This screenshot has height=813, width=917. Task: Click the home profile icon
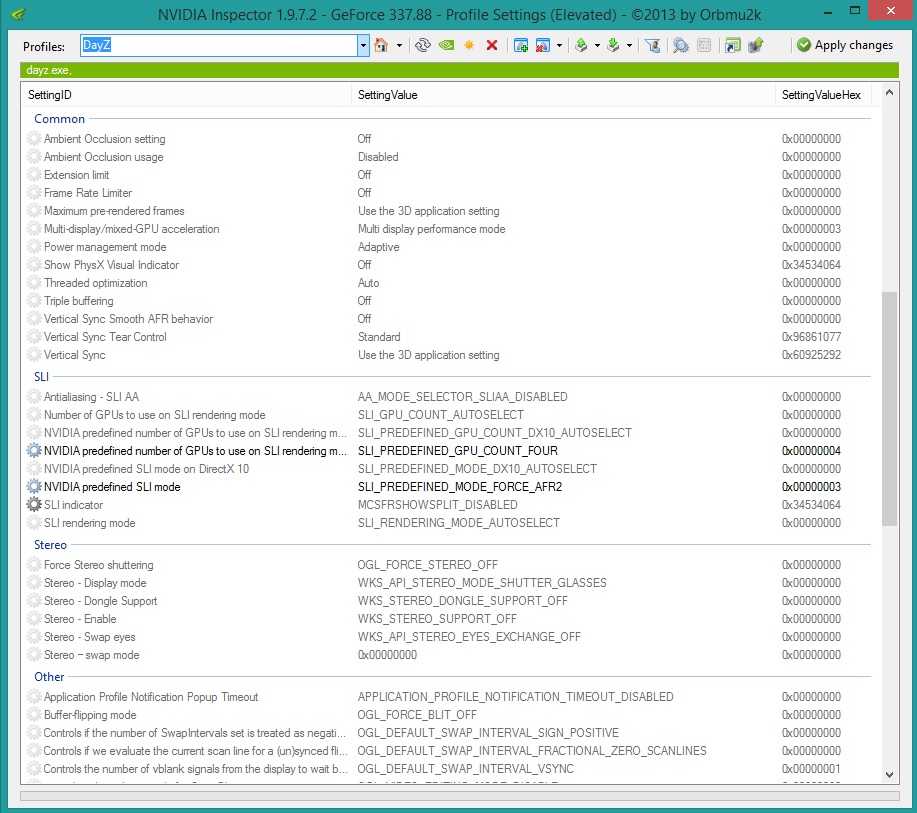coord(381,45)
